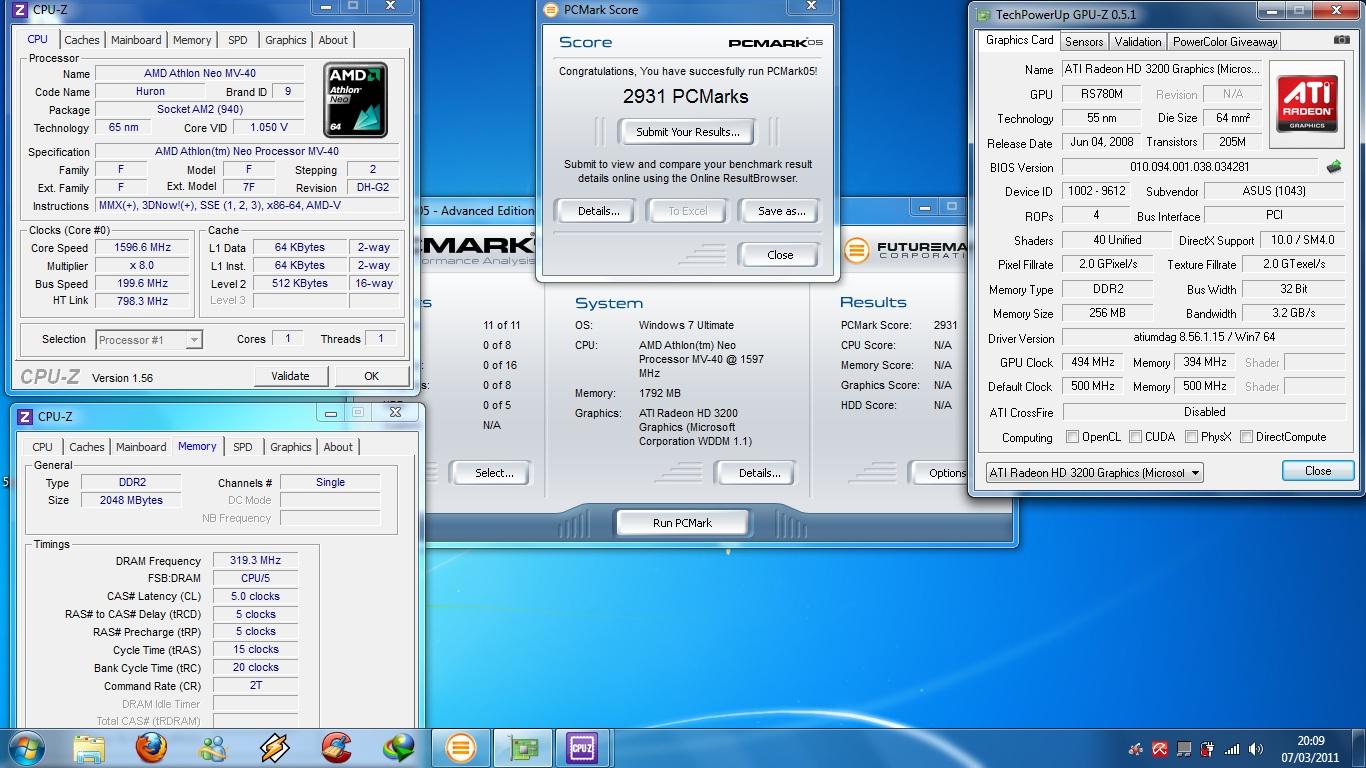
Task: Switch to the Sensors tab in GPU-Z
Action: click(1084, 42)
